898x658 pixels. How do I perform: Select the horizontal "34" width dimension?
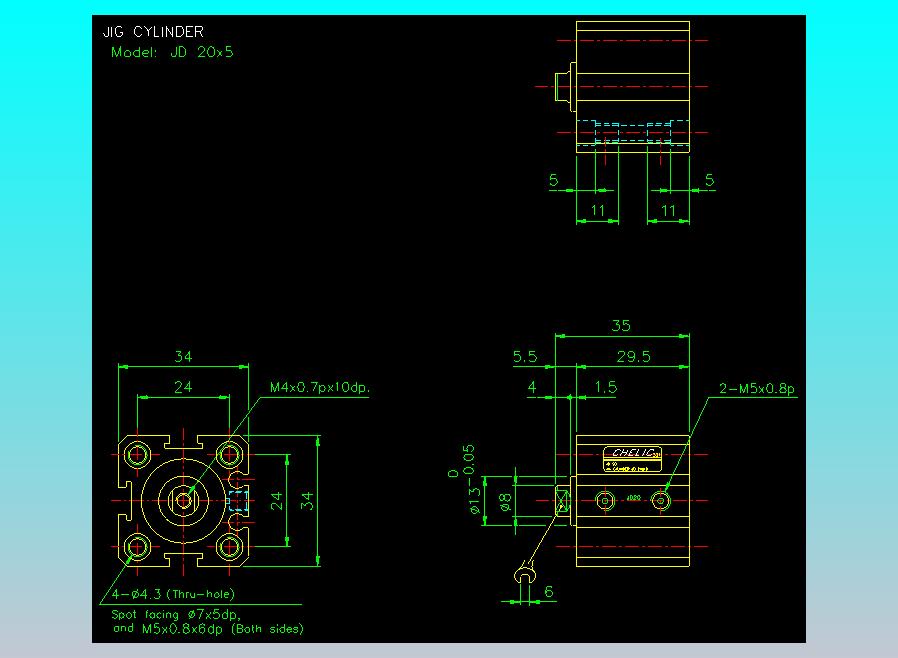(183, 357)
